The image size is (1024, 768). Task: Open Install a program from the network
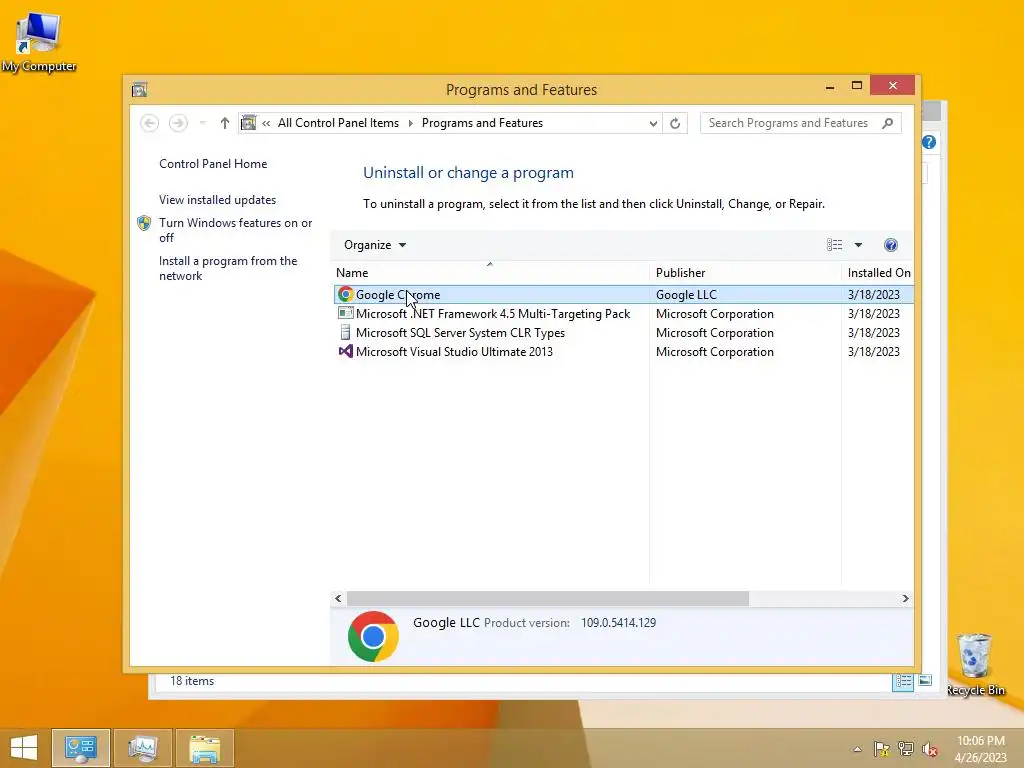[x=228, y=268]
